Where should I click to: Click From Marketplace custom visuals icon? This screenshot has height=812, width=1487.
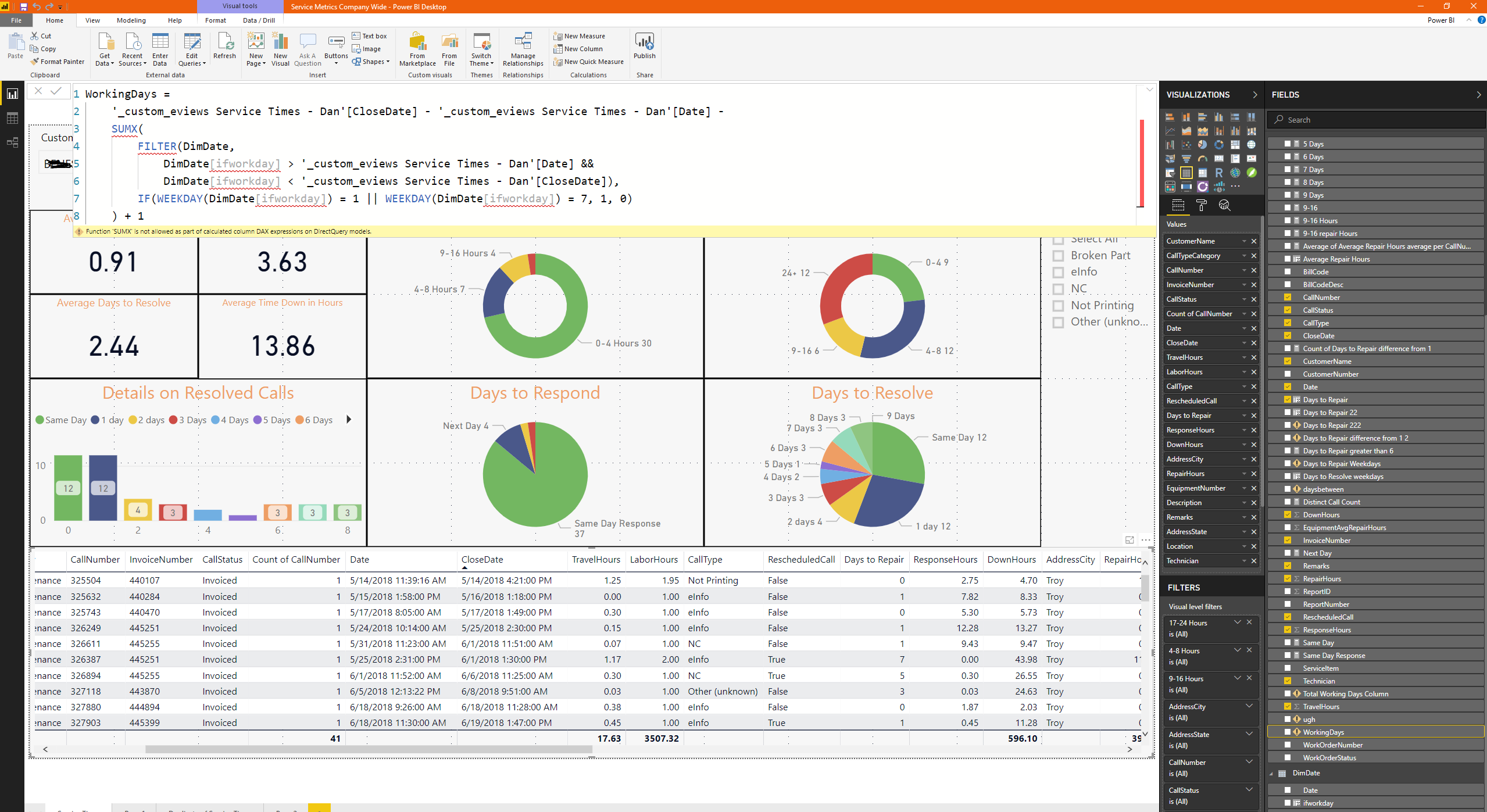[x=417, y=49]
